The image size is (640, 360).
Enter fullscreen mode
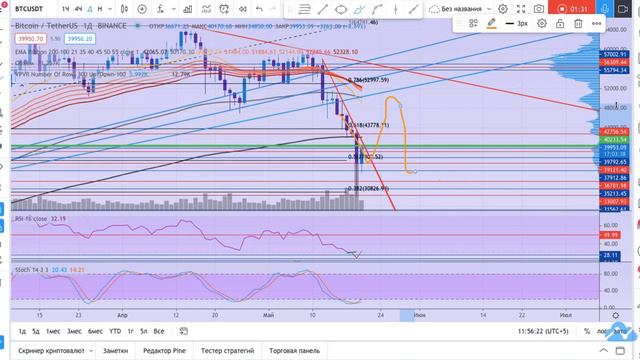point(521,9)
